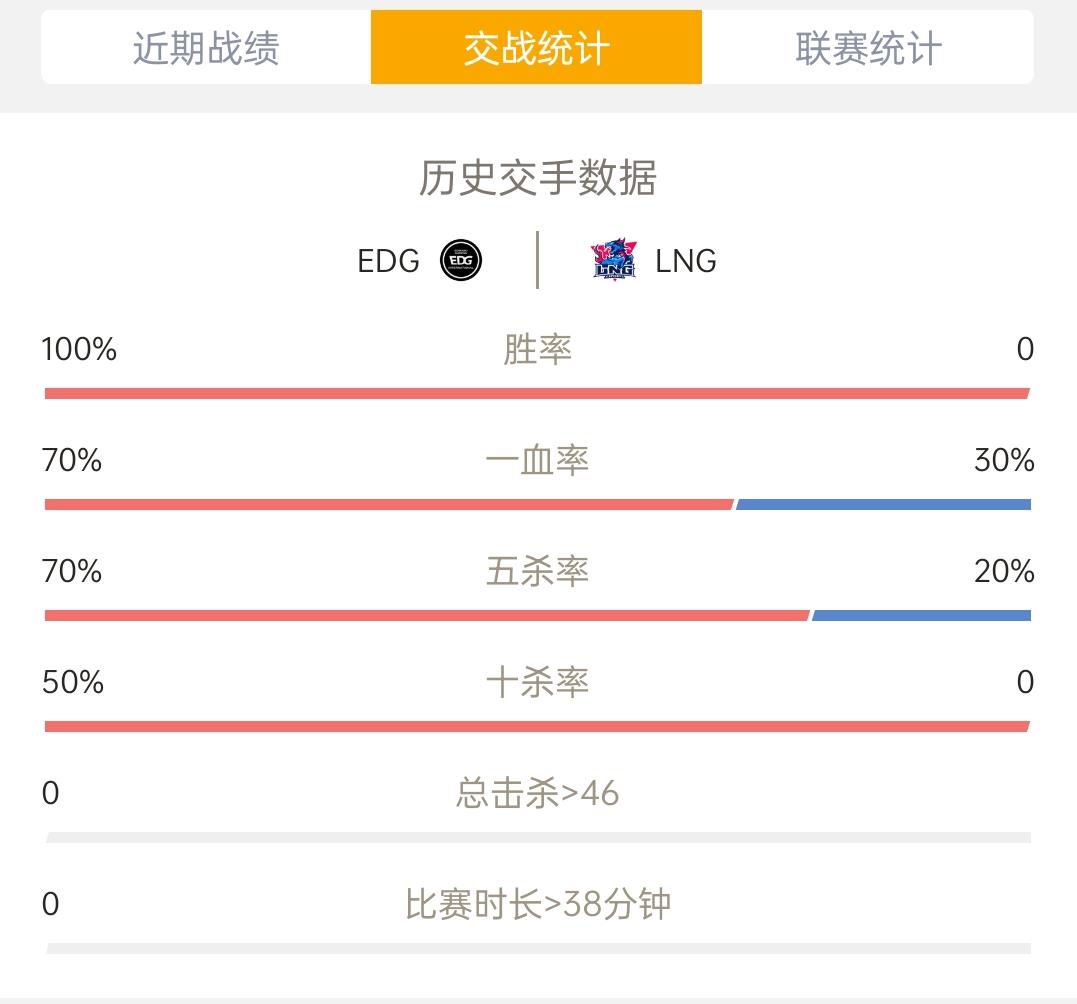Click the 30% LNG first blood value

click(x=1004, y=460)
